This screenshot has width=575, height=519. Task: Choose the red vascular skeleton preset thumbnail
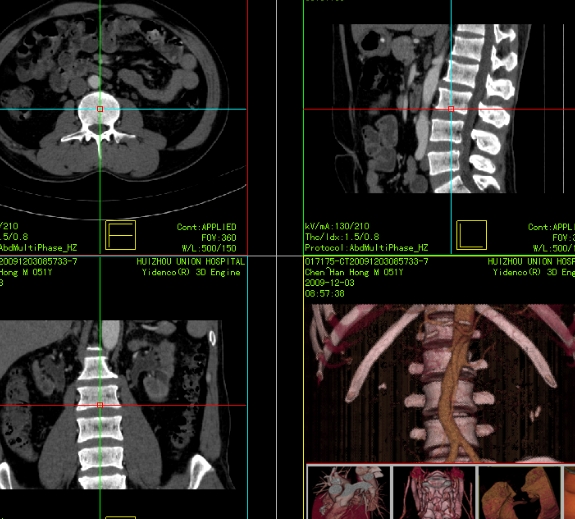[x=435, y=492]
